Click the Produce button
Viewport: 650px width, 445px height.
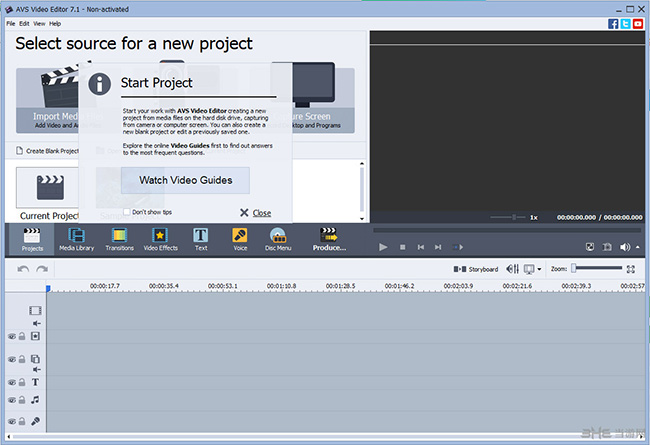(329, 239)
